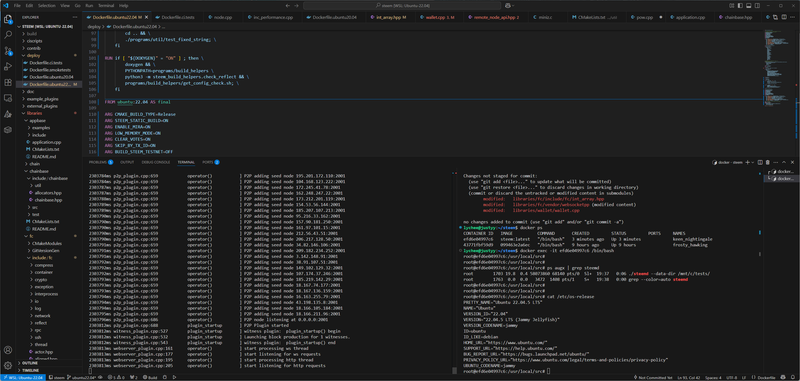Open the Extensions view
The height and width of the screenshot is (381, 800).
(8, 82)
